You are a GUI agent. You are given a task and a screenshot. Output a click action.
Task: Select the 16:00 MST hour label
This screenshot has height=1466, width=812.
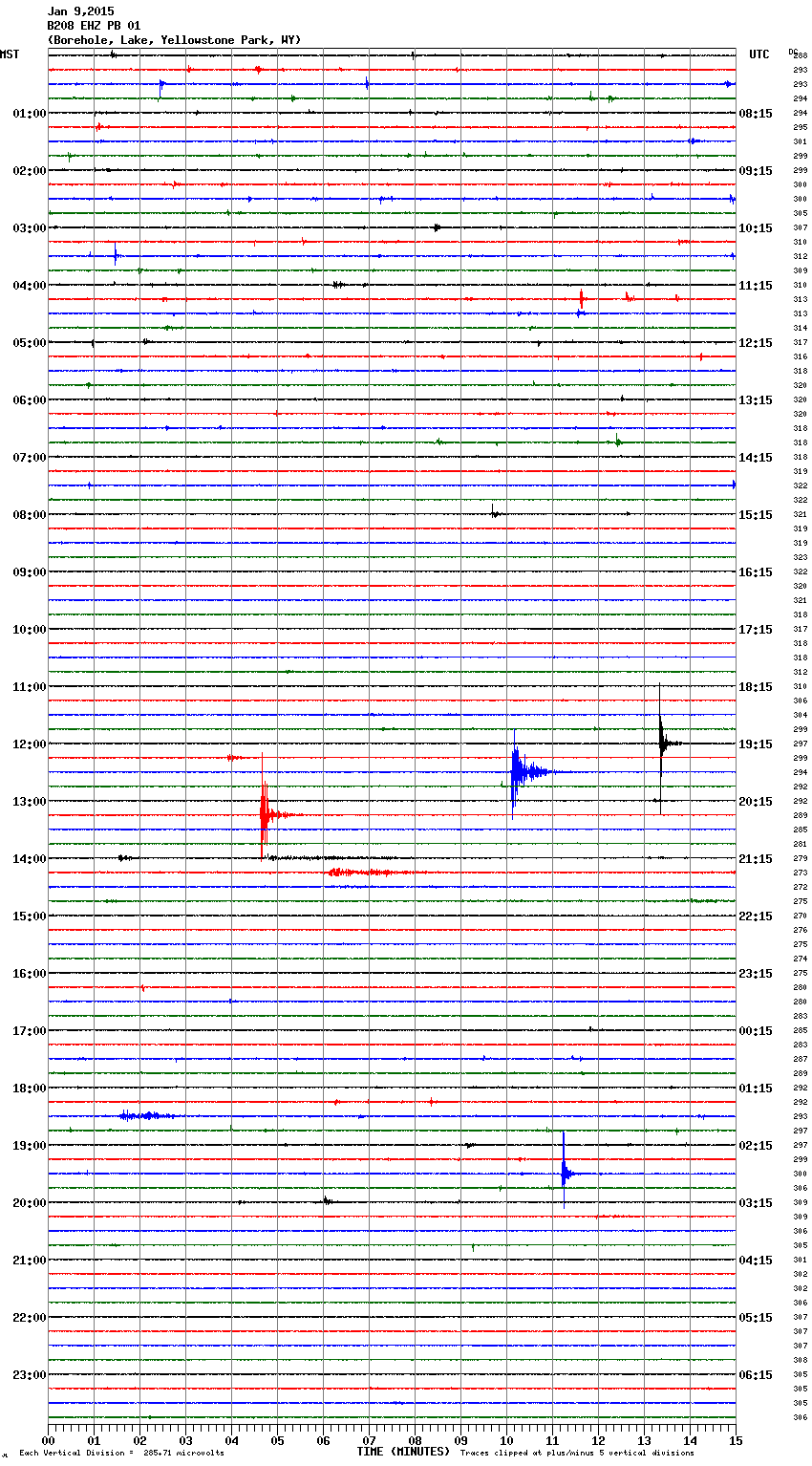point(30,974)
